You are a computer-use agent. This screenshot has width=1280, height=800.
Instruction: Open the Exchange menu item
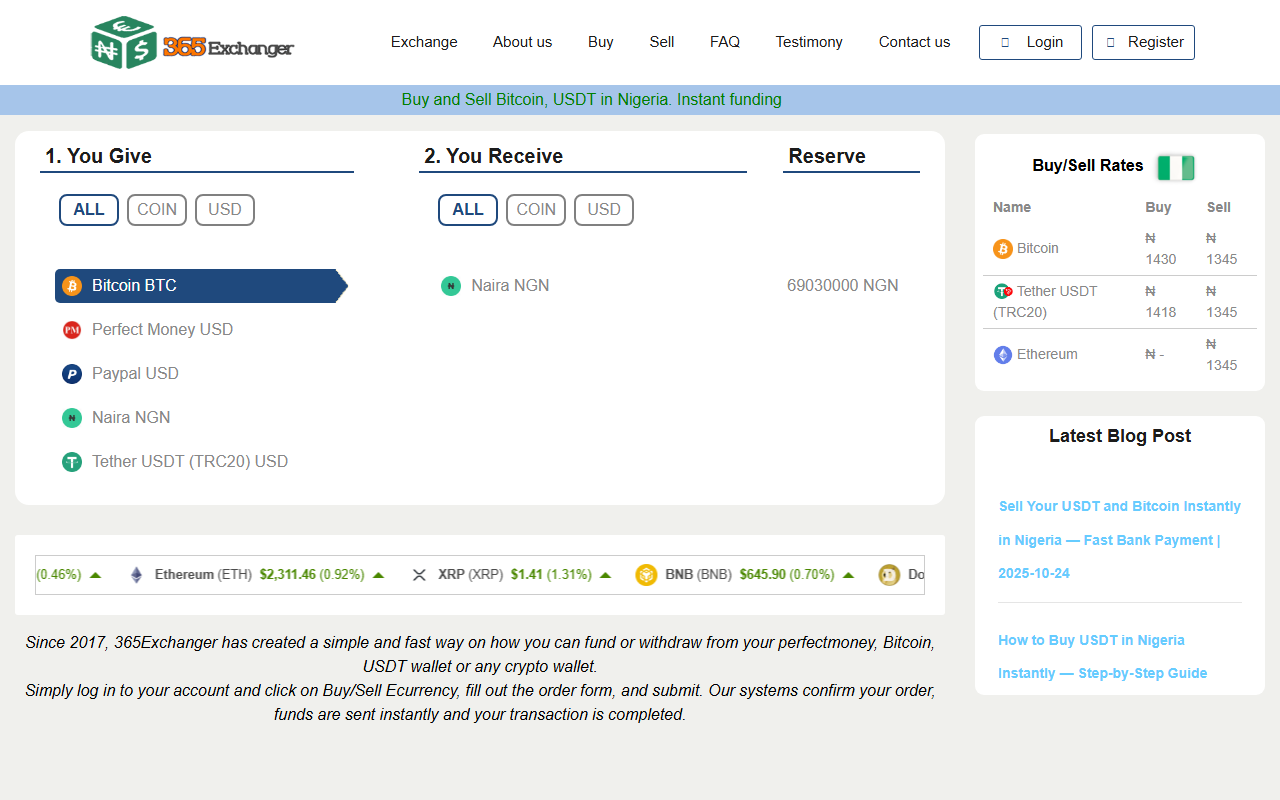coord(424,42)
